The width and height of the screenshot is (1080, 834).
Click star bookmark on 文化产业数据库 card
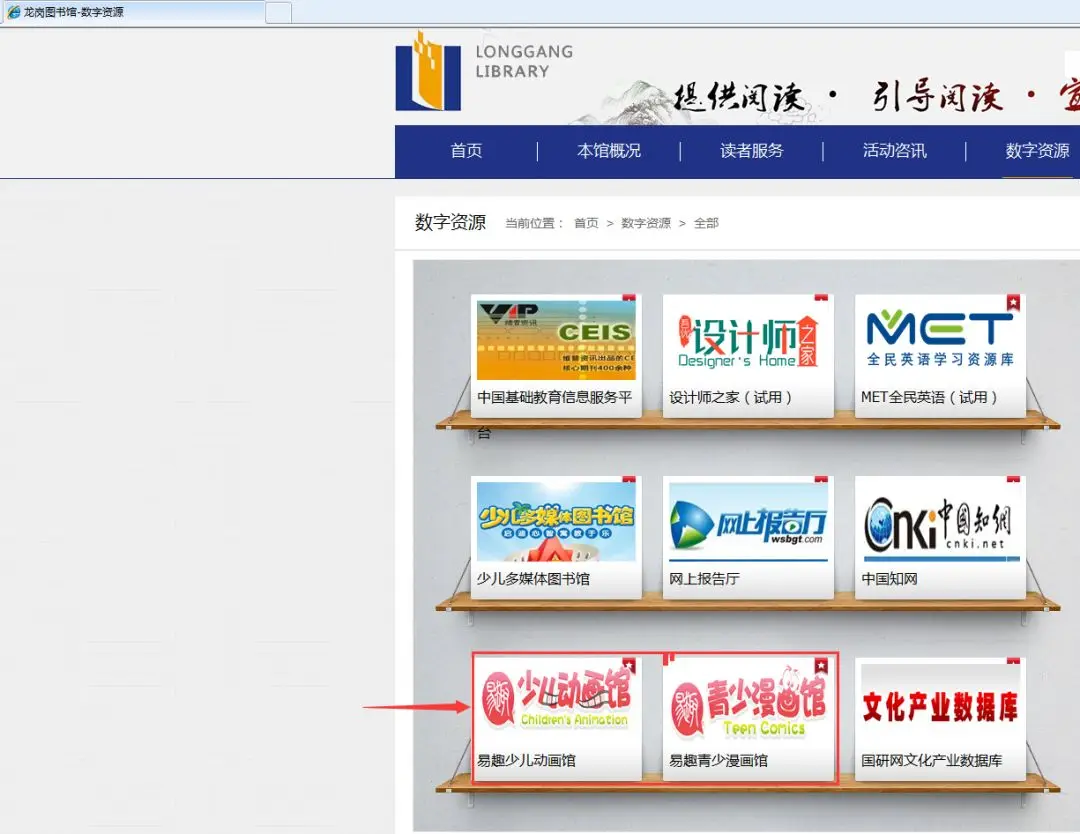[x=1013, y=661]
